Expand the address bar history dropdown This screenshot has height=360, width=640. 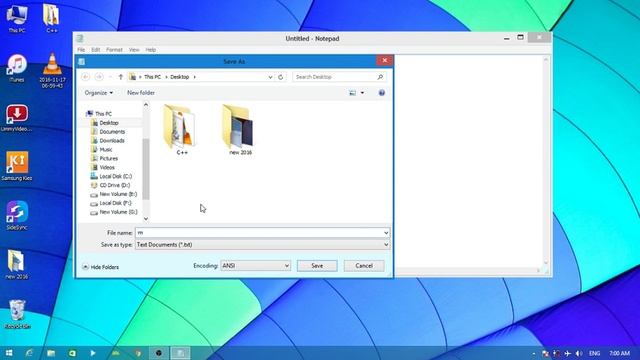[x=270, y=77]
